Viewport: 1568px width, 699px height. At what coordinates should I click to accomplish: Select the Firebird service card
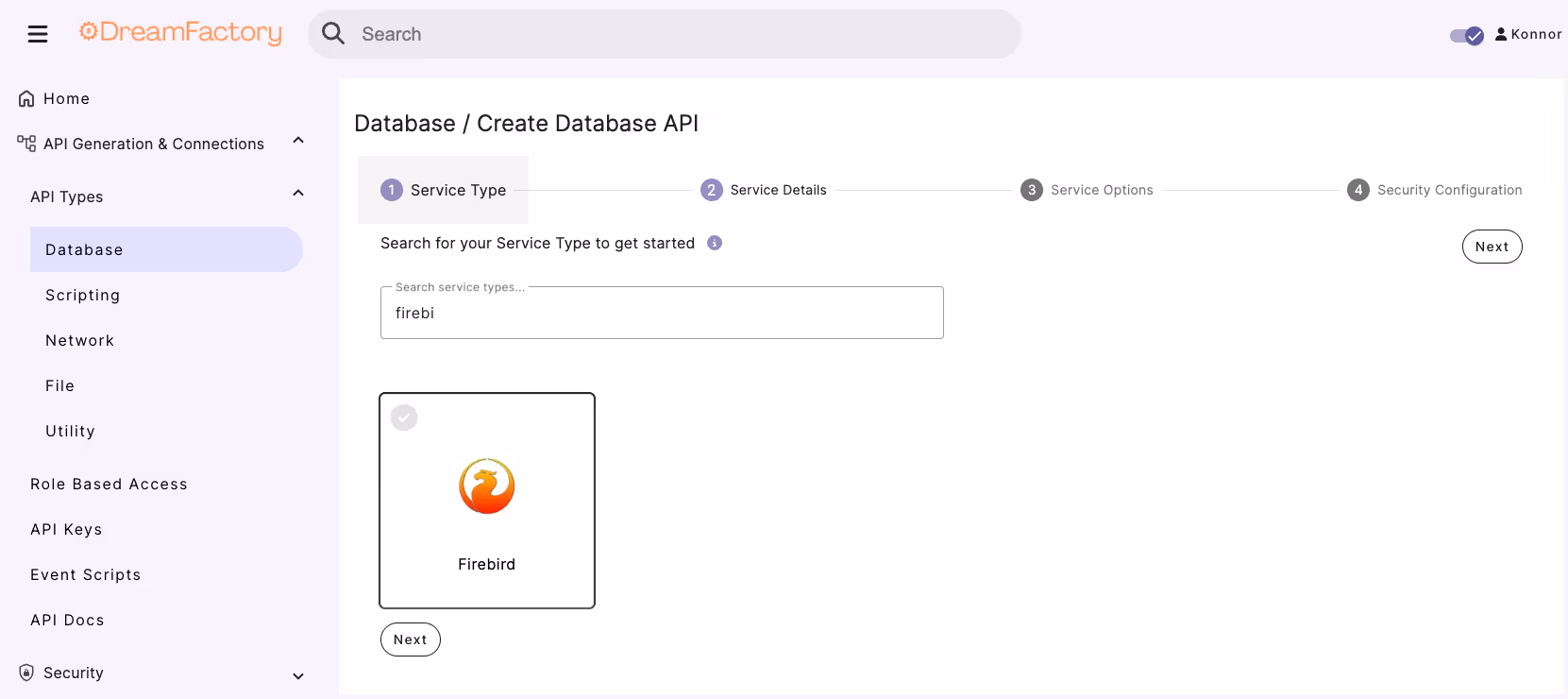tap(487, 501)
